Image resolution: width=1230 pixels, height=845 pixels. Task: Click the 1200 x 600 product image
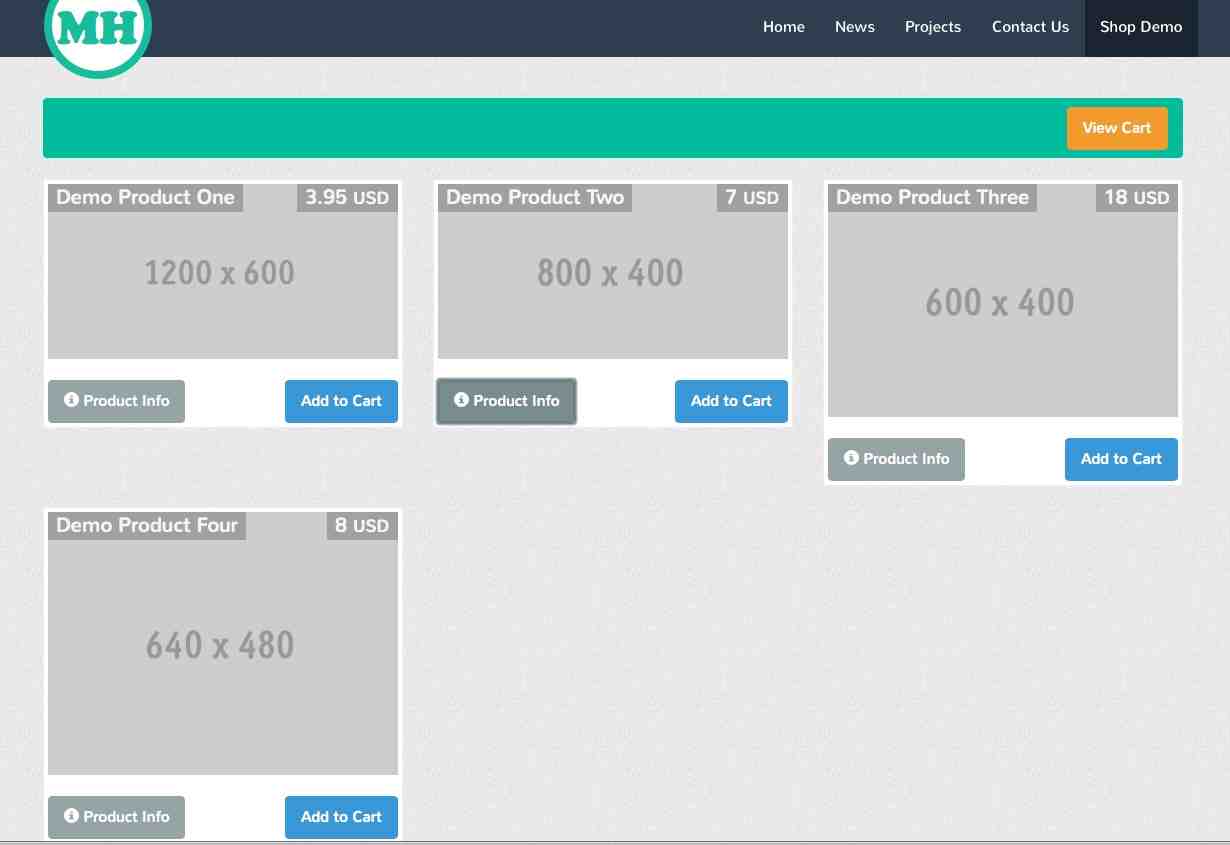(x=222, y=285)
